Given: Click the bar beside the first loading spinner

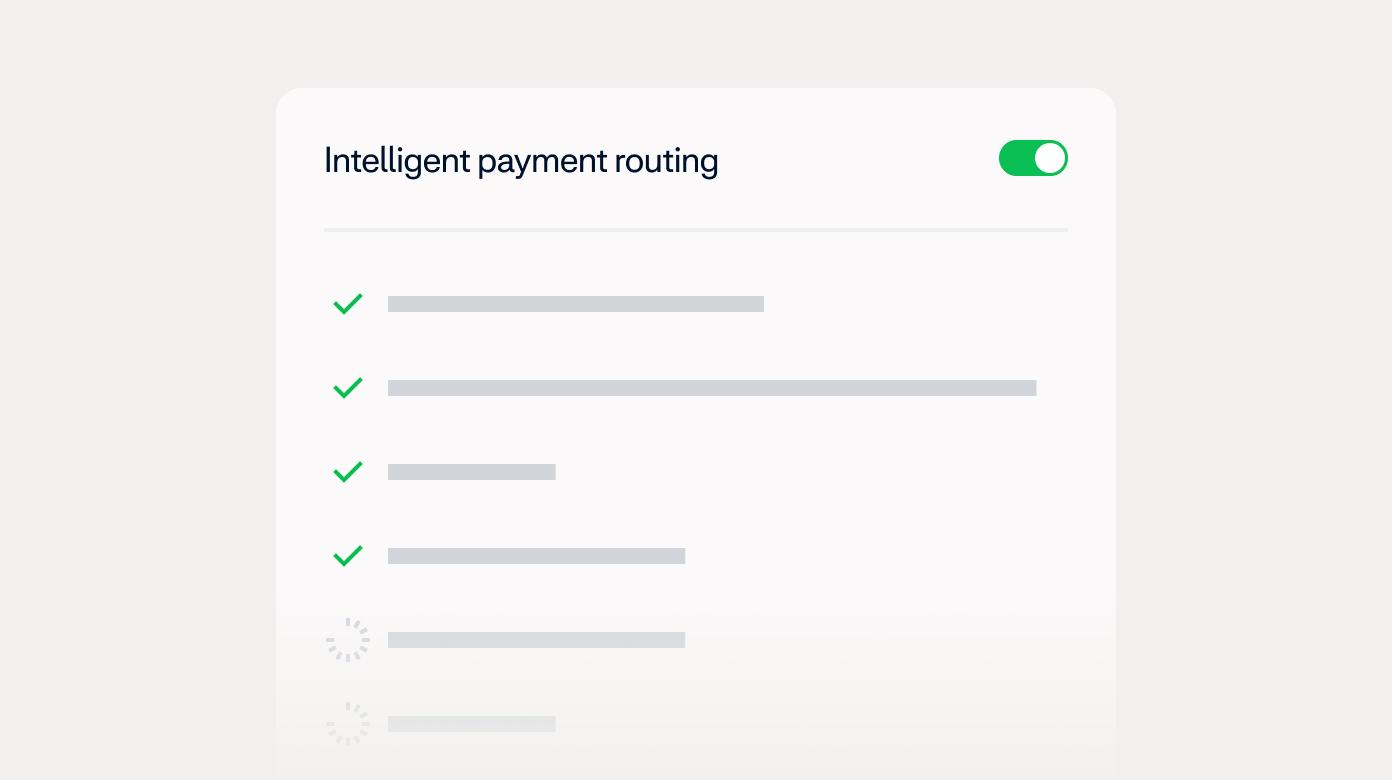Looking at the screenshot, I should click(536, 640).
